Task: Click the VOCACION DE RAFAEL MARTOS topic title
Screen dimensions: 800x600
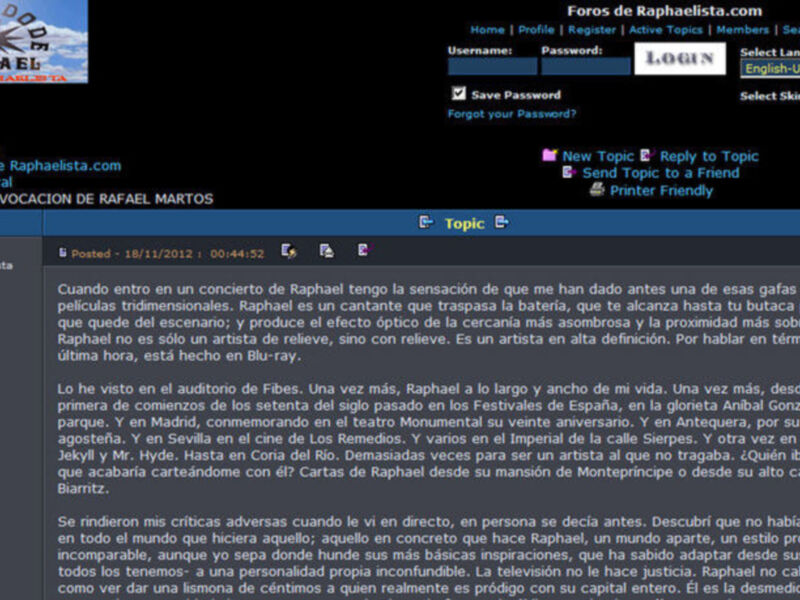Action: pos(107,199)
